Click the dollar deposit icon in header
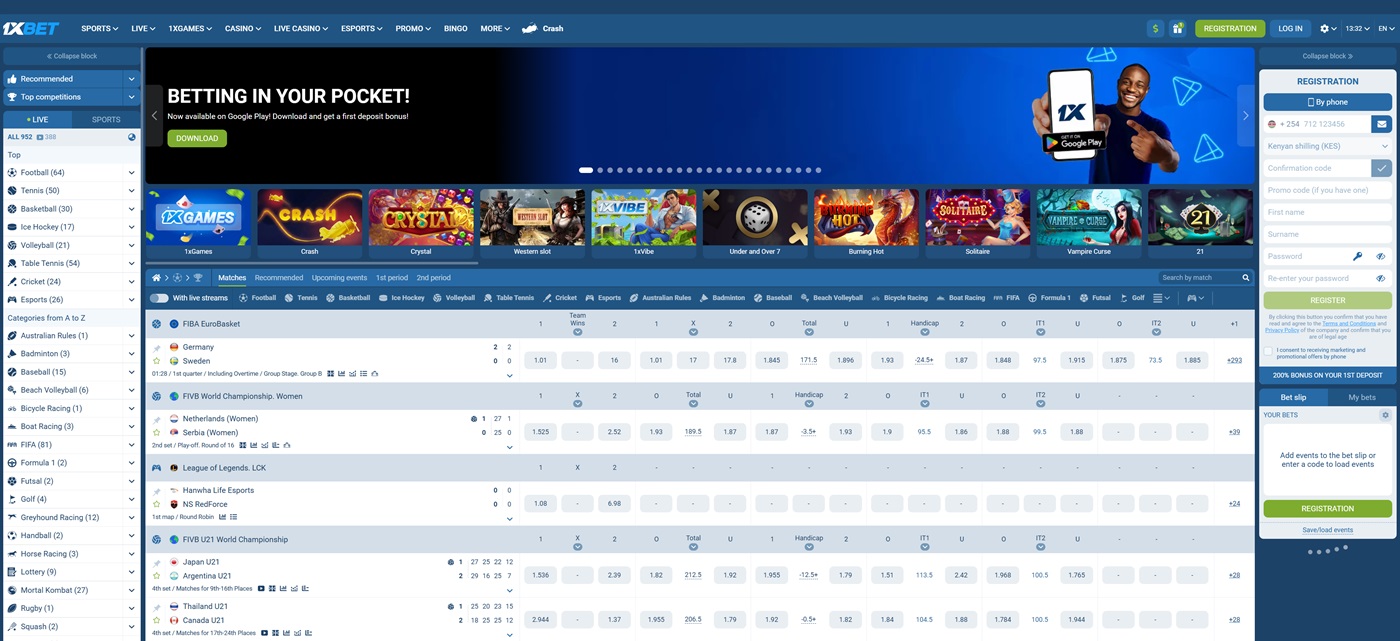 pos(1156,29)
